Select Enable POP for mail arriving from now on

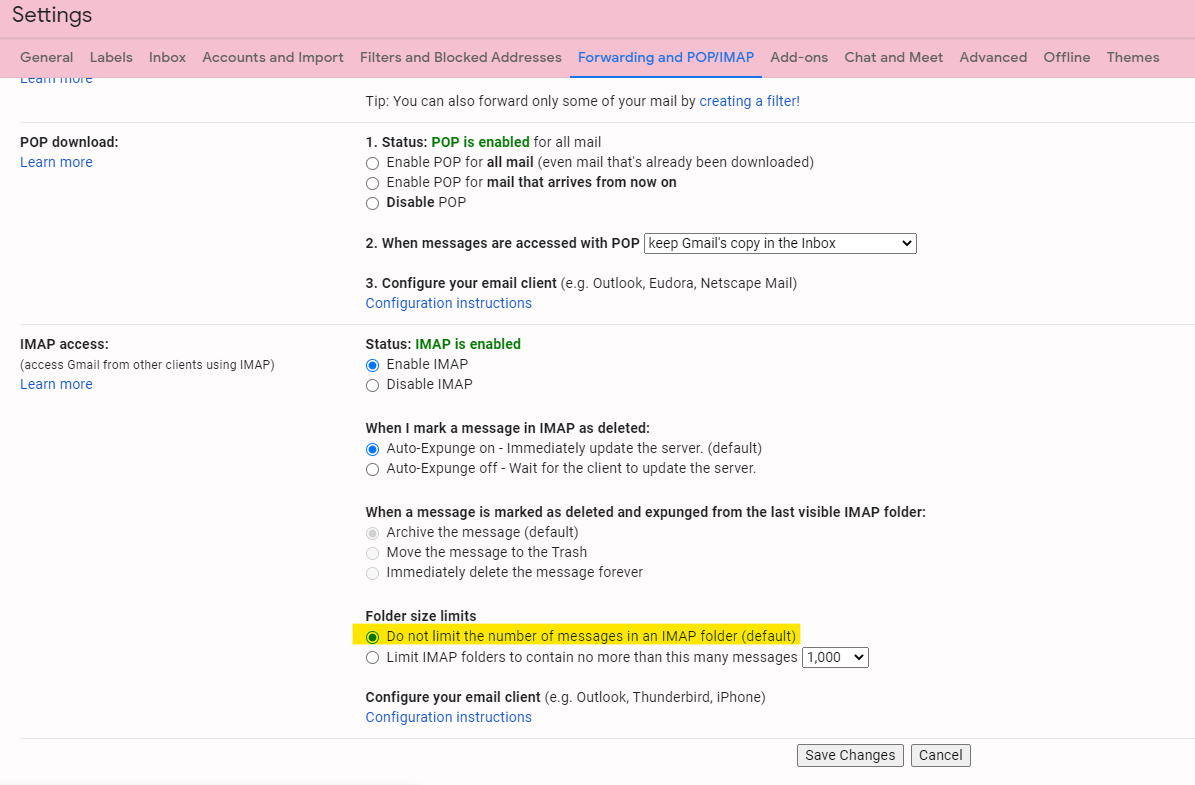pos(372,183)
